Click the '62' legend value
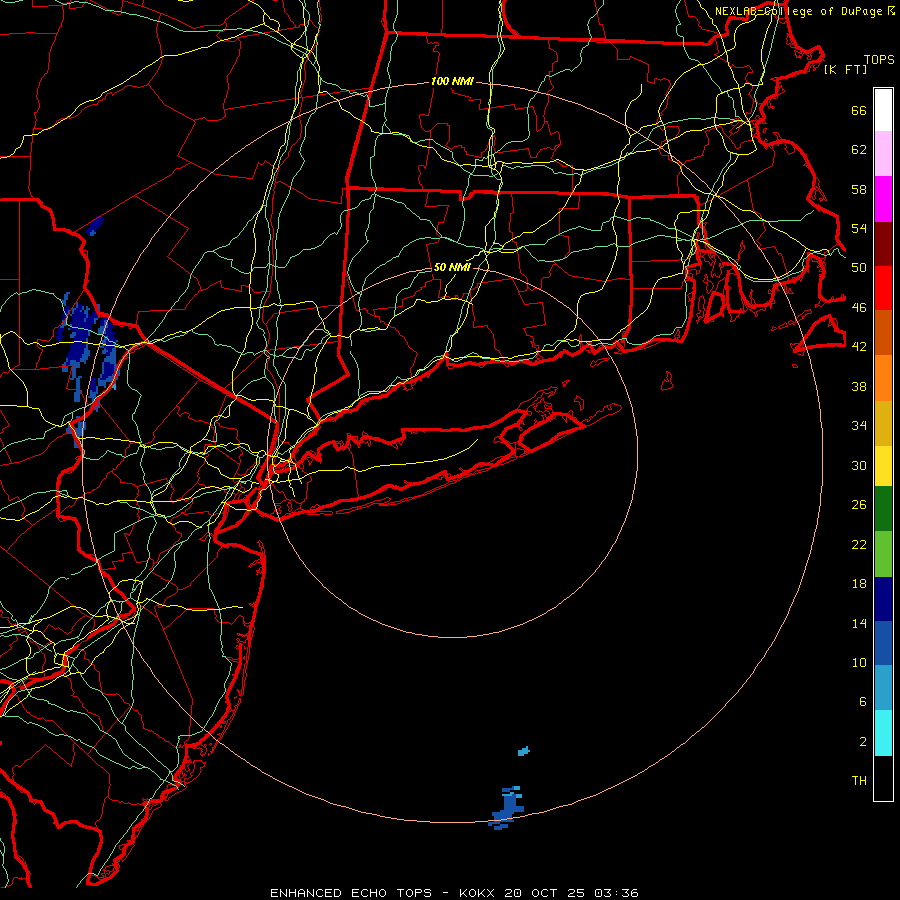This screenshot has height=900, width=900. 859,150
